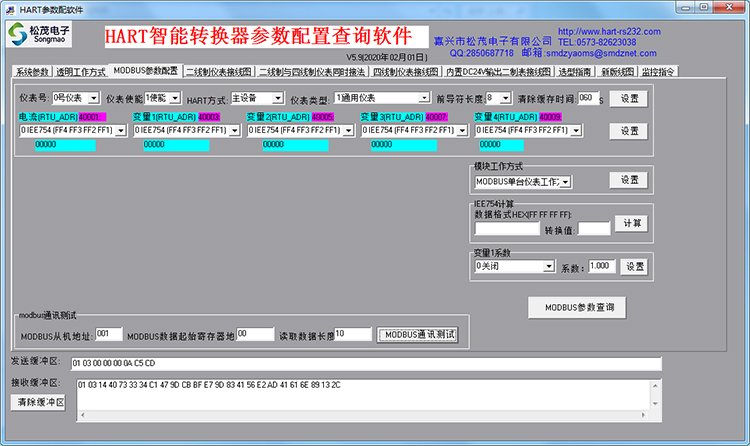Click the MODBUS从机地址 input field

pos(109,334)
